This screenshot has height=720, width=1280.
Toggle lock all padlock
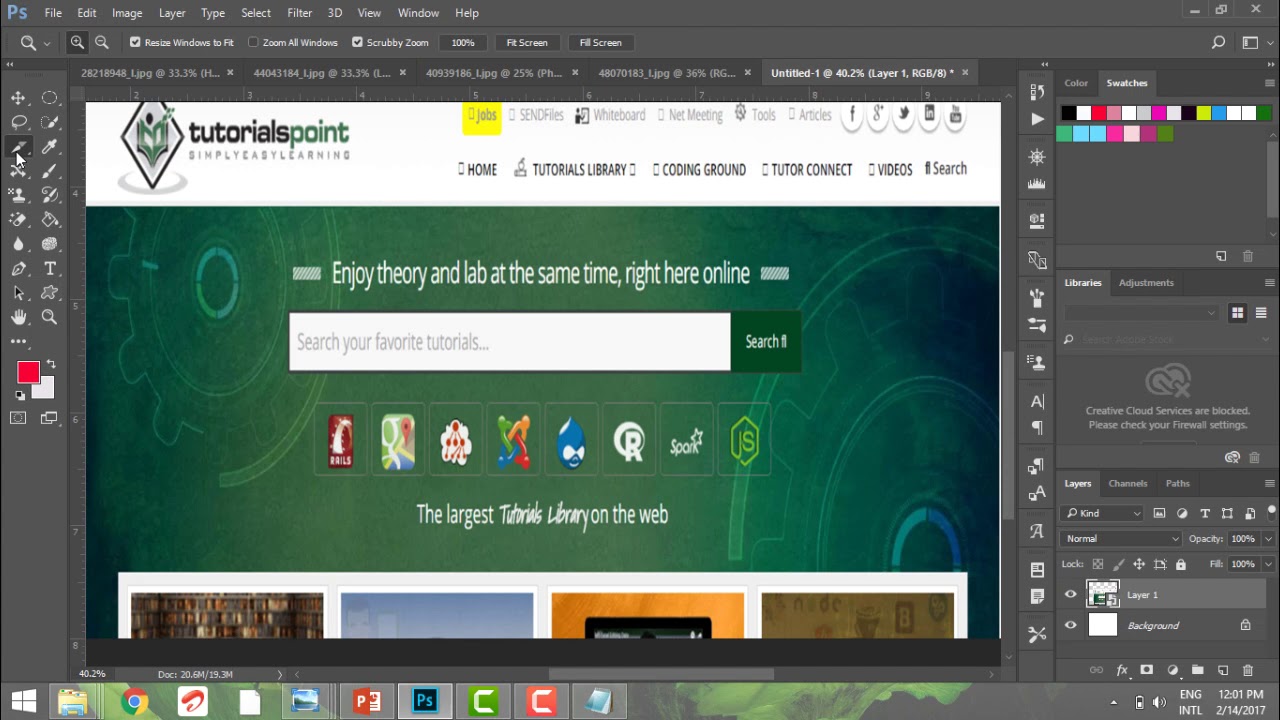click(x=1181, y=564)
